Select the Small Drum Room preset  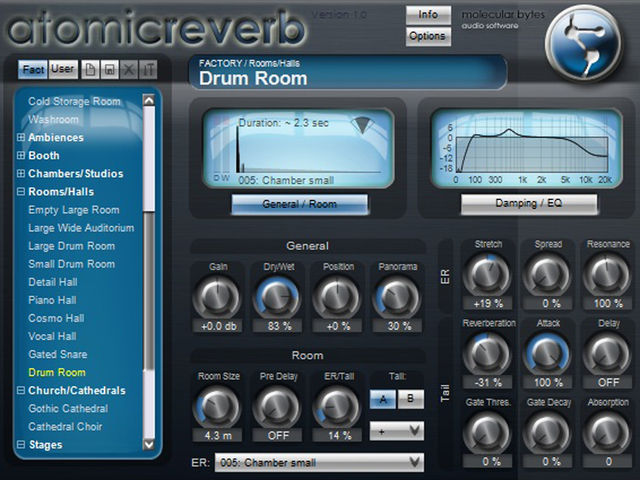click(71, 264)
